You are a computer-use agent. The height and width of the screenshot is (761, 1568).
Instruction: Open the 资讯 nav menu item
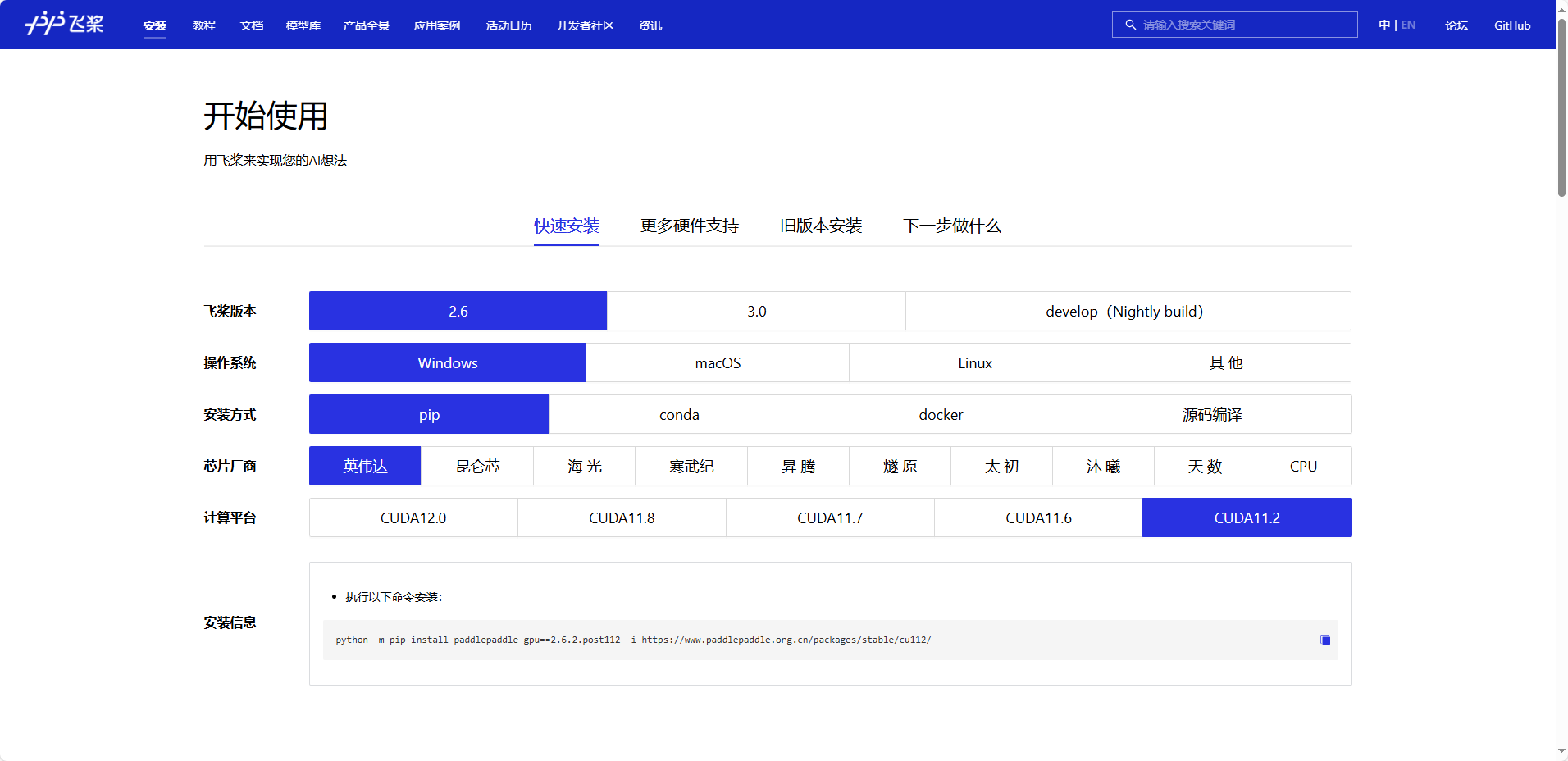650,25
